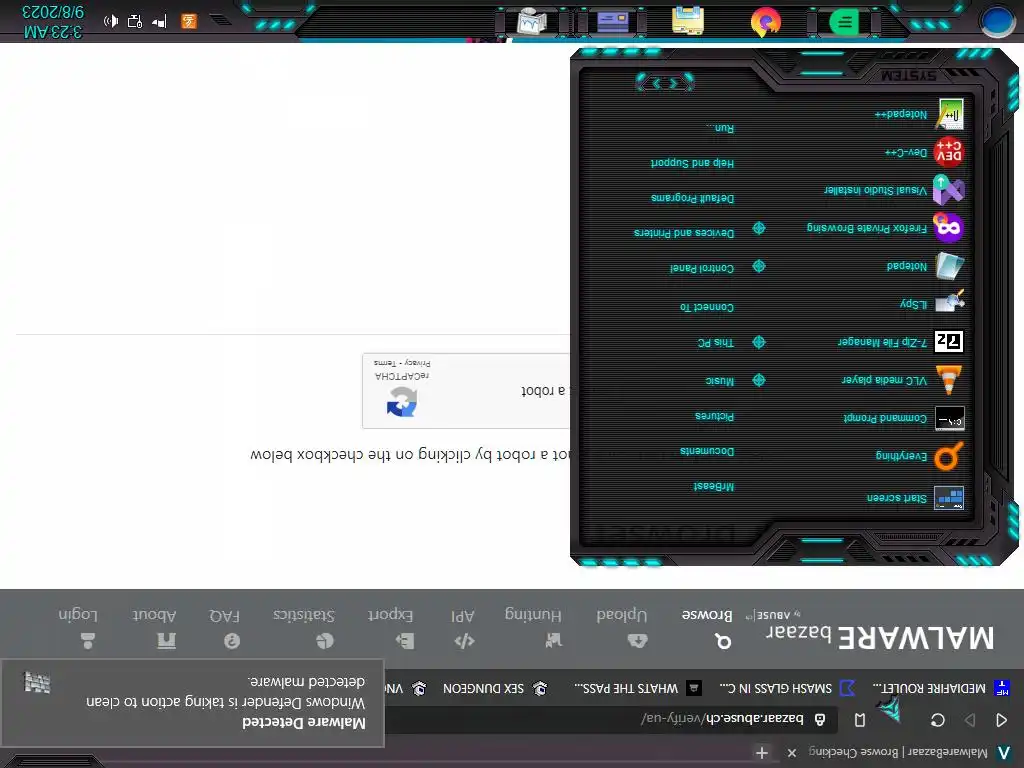
Task: Open the WHATS THE PASS... bookmark
Action: 638,688
